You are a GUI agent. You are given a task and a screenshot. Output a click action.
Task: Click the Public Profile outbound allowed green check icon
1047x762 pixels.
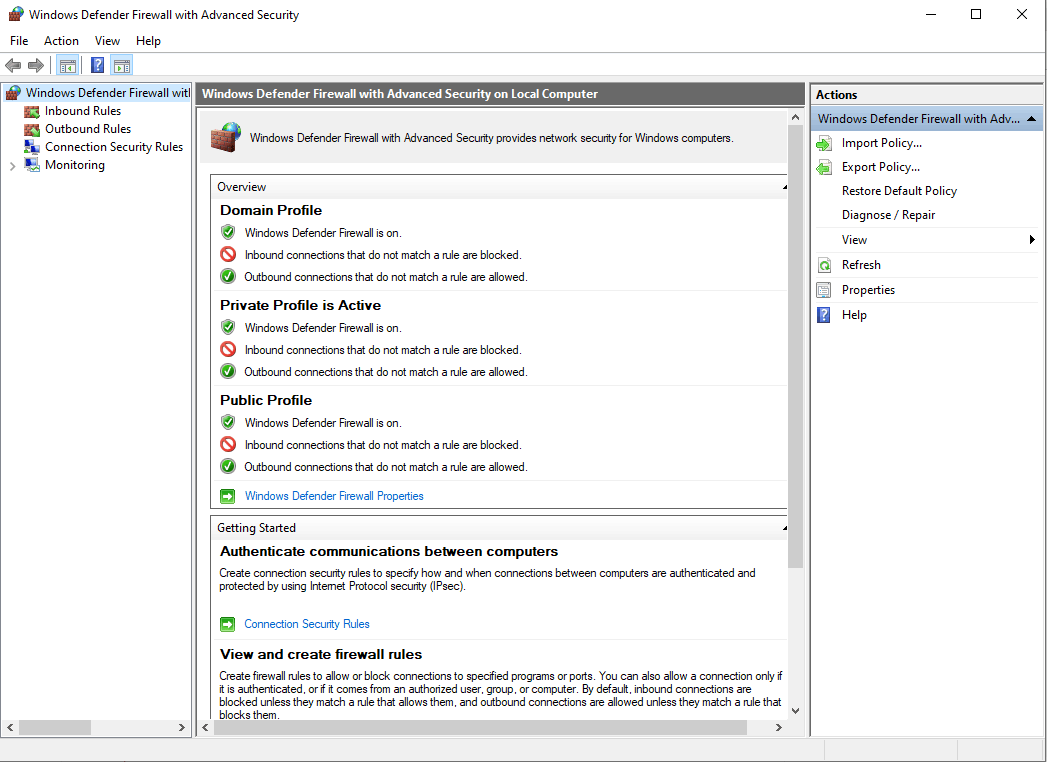[x=228, y=466]
